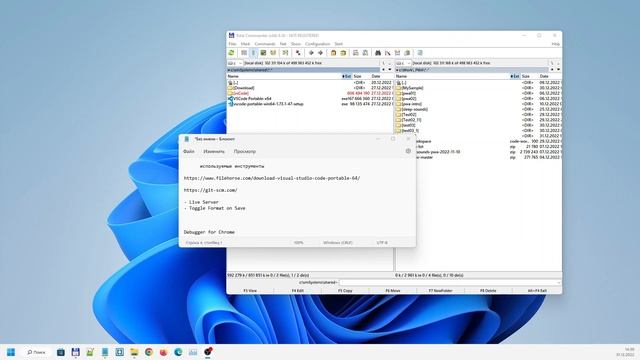Open Configuration menu in Total Commander
Screen dimensions: 640x360
click(x=318, y=44)
